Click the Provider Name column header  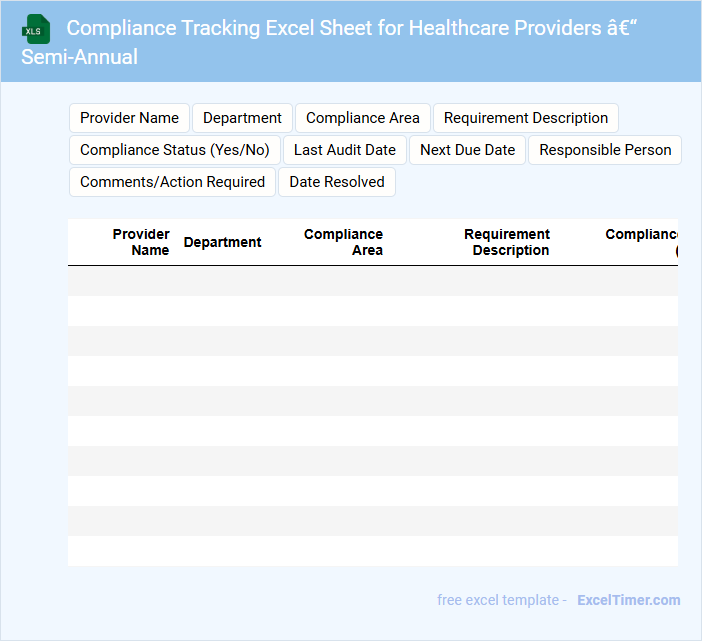pos(141,242)
